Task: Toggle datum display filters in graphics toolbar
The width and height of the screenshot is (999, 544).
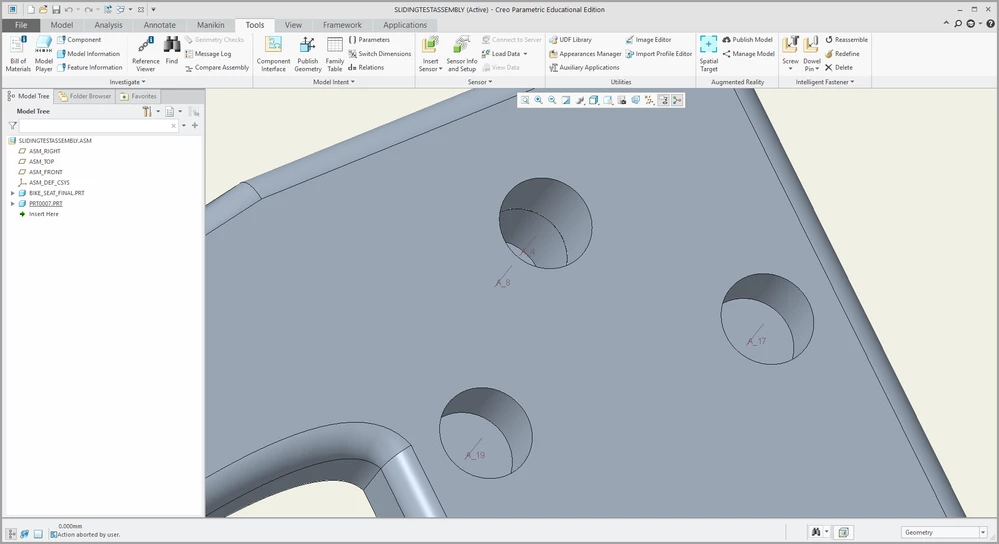Action: coord(649,100)
